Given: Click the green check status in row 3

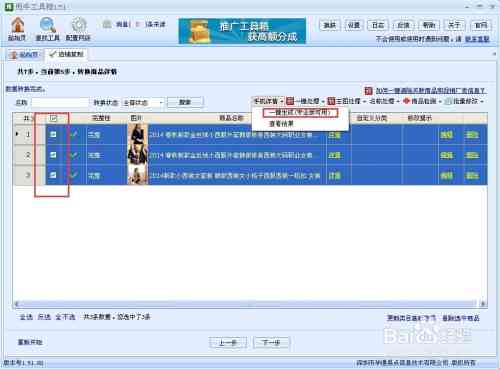Looking at the screenshot, I should (x=74, y=175).
